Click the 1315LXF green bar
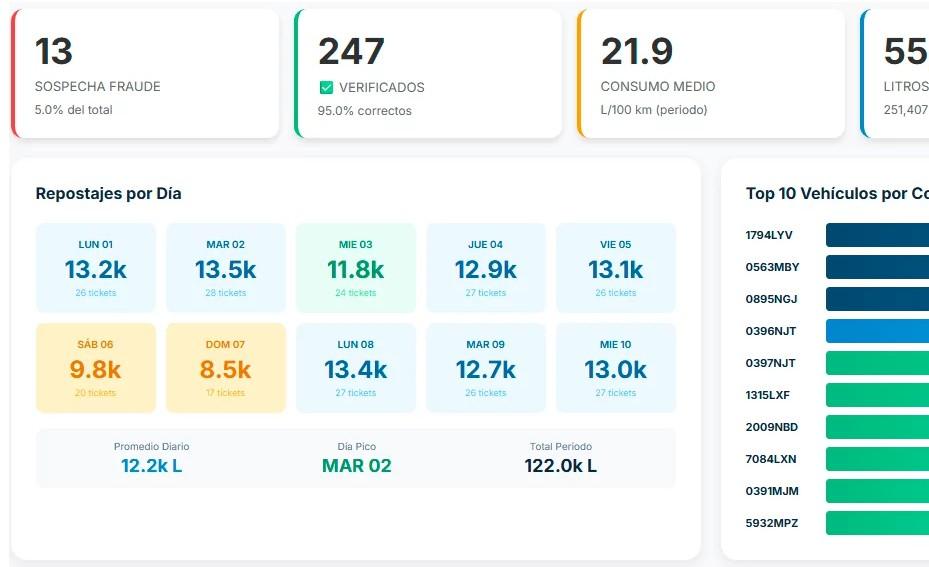This screenshot has height=567, width=929. [x=877, y=395]
